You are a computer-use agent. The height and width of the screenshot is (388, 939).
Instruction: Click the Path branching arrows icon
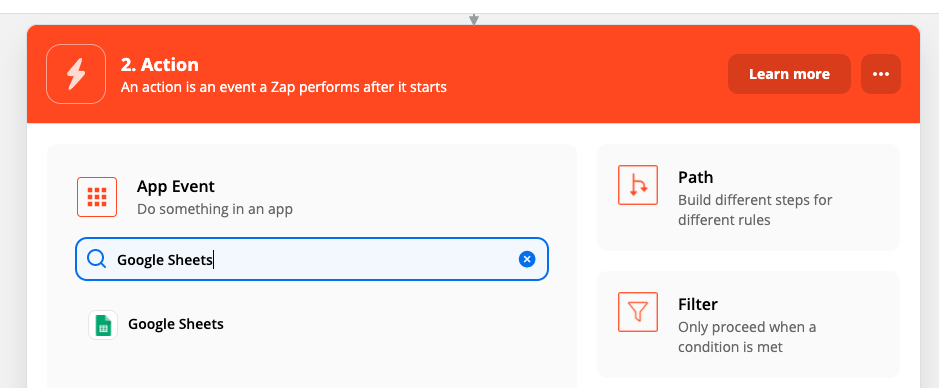coord(638,185)
